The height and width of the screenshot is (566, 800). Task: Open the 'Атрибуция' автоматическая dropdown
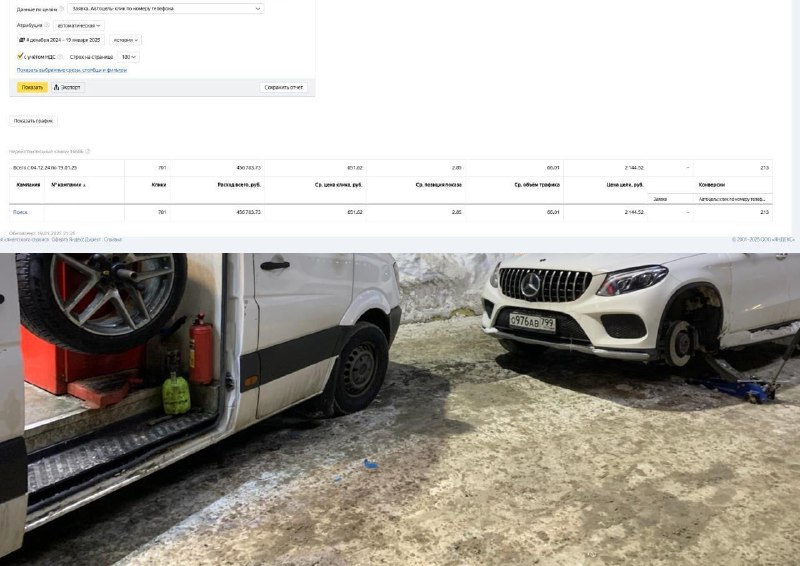(x=79, y=25)
